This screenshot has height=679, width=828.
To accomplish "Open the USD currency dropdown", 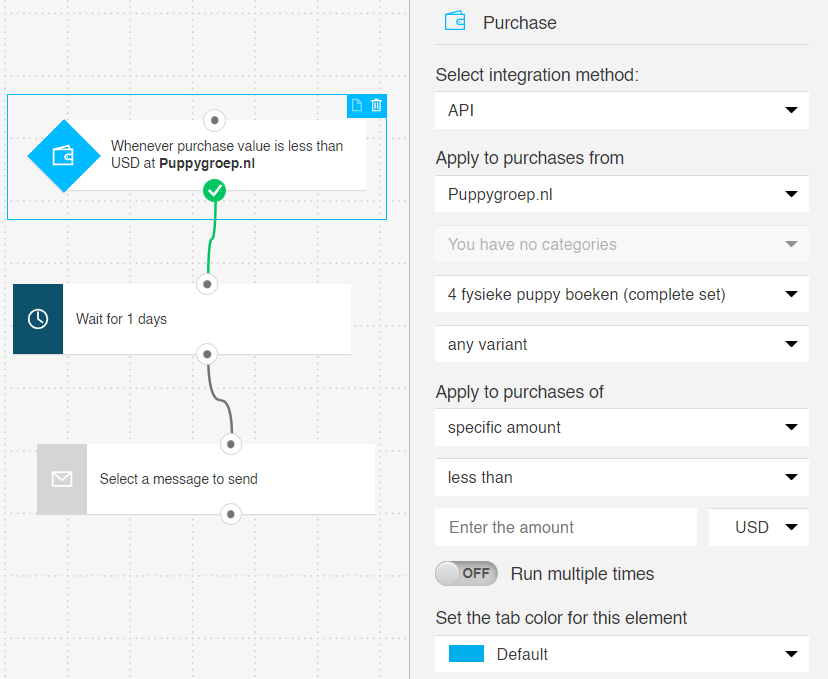I will point(758,527).
